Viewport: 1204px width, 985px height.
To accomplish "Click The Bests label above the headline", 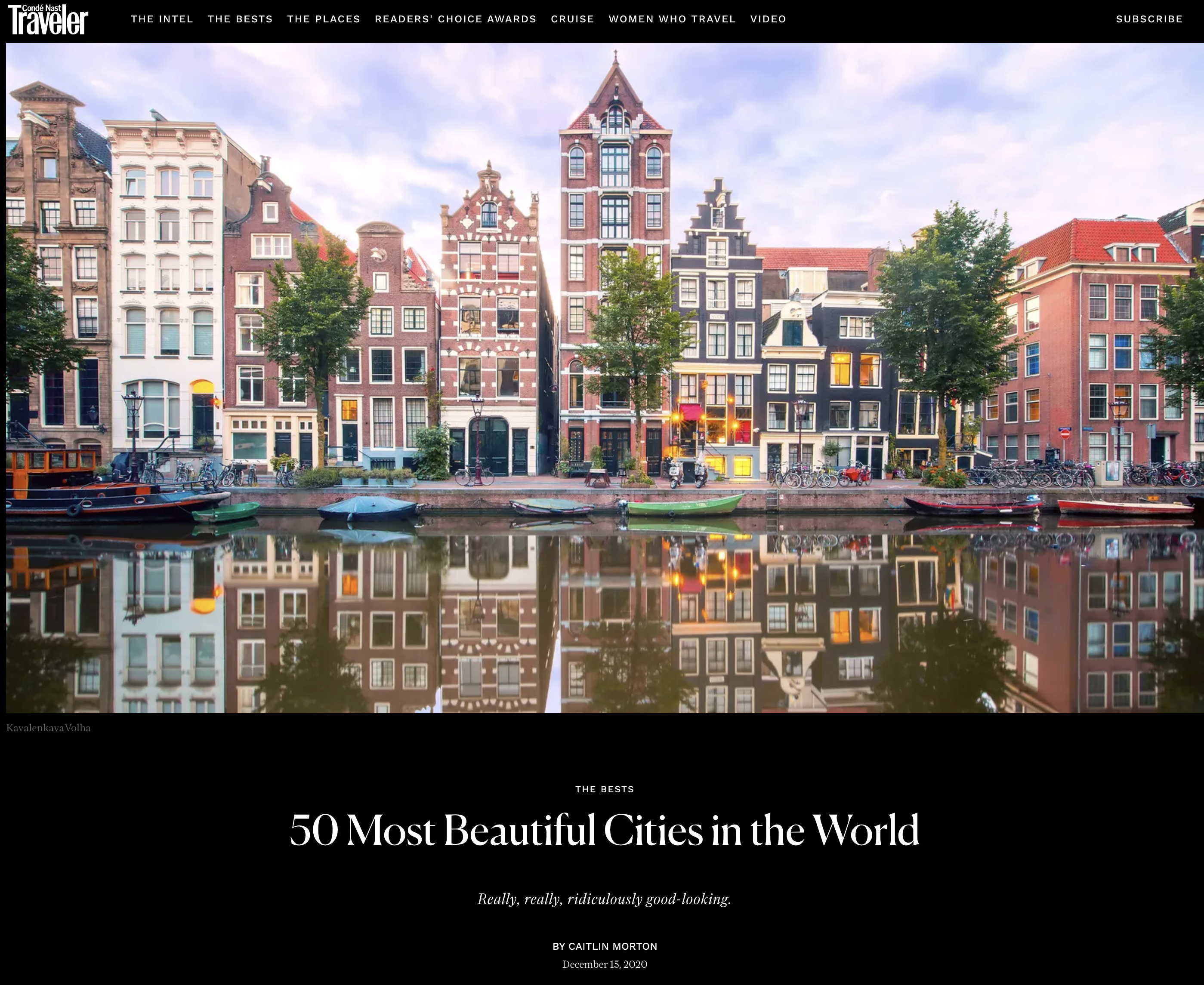I will [x=604, y=789].
